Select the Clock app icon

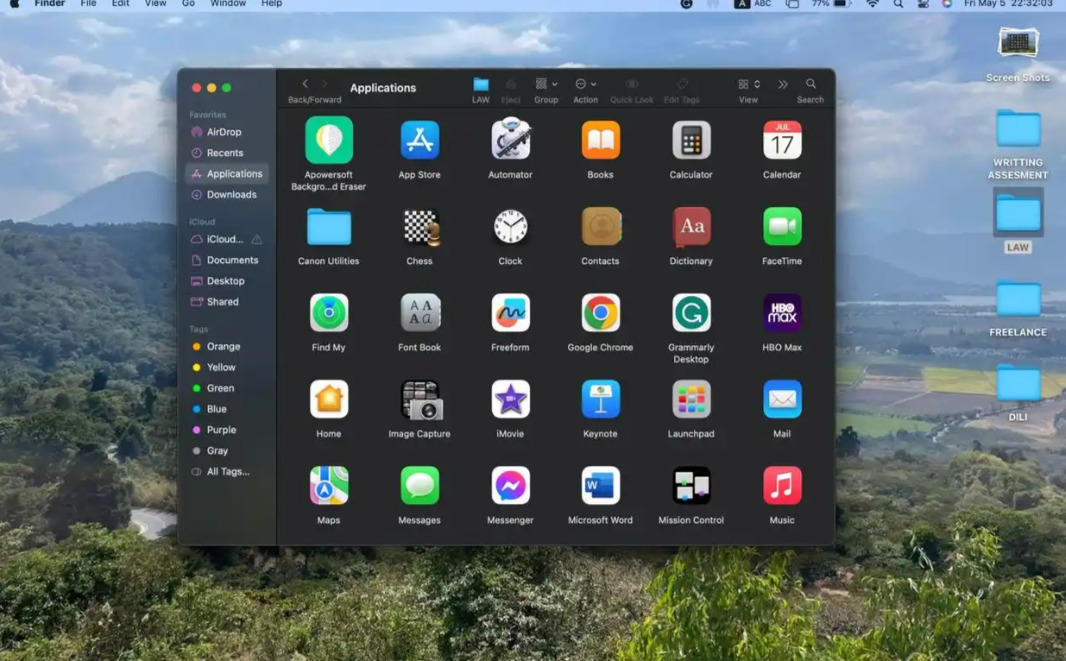[x=510, y=226]
